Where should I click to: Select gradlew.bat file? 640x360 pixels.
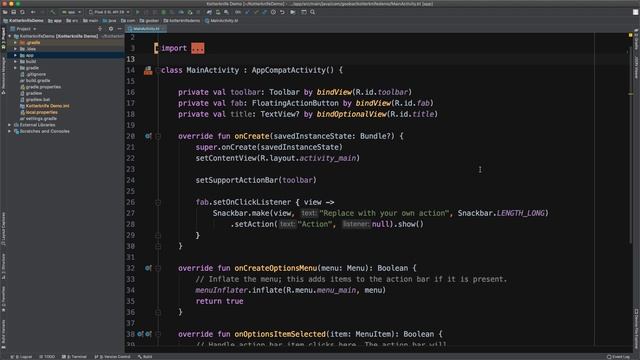pyautogui.click(x=35, y=100)
